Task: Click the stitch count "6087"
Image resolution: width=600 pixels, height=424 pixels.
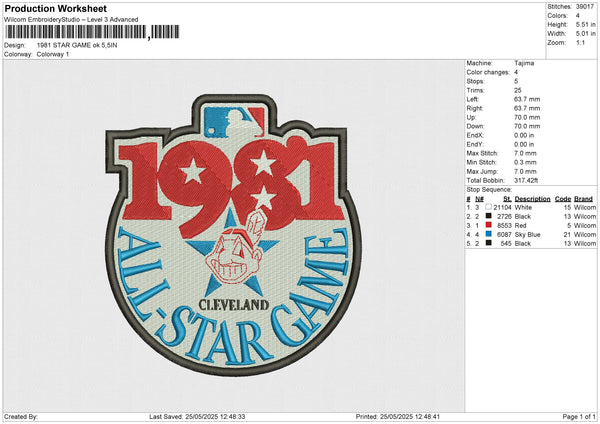Action: 504,235
